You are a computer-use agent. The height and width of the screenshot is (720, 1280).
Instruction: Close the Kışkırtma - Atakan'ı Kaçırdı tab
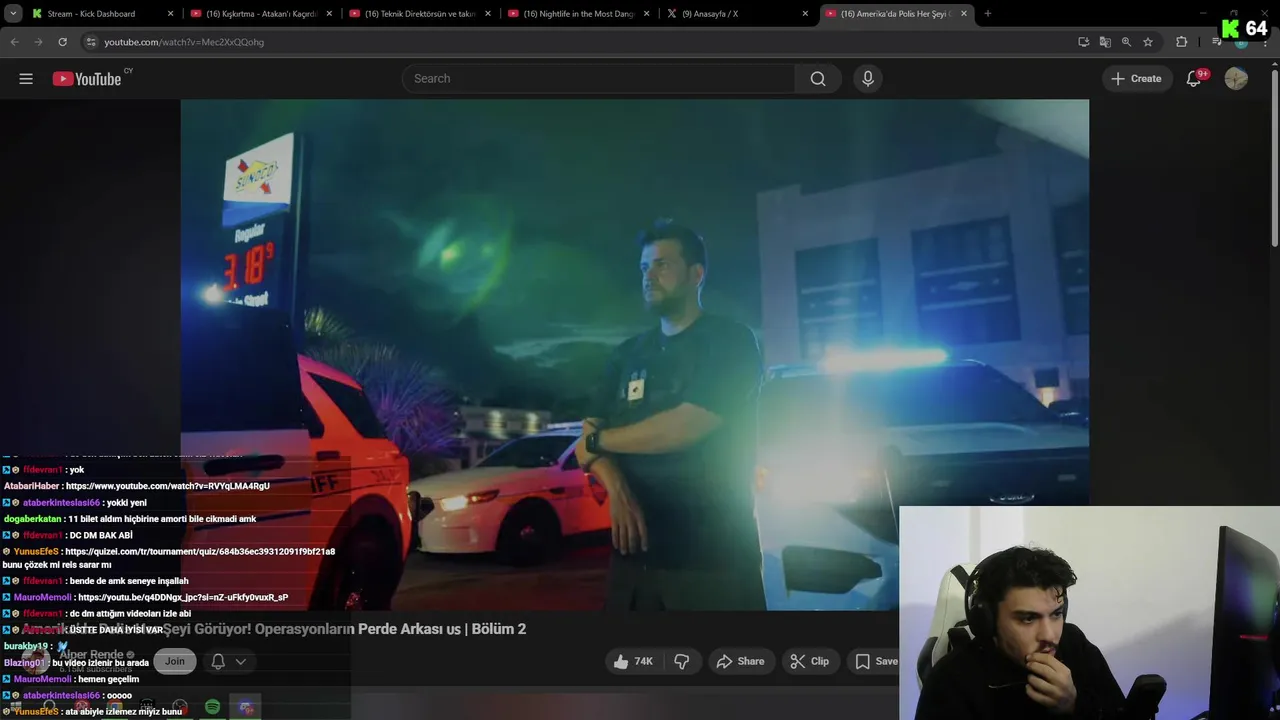(329, 14)
